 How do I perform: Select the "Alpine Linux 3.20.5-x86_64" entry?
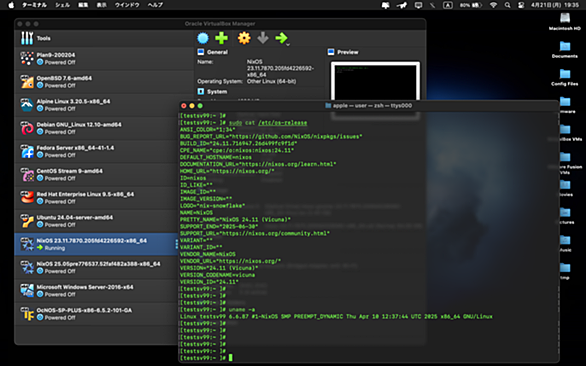[73, 101]
